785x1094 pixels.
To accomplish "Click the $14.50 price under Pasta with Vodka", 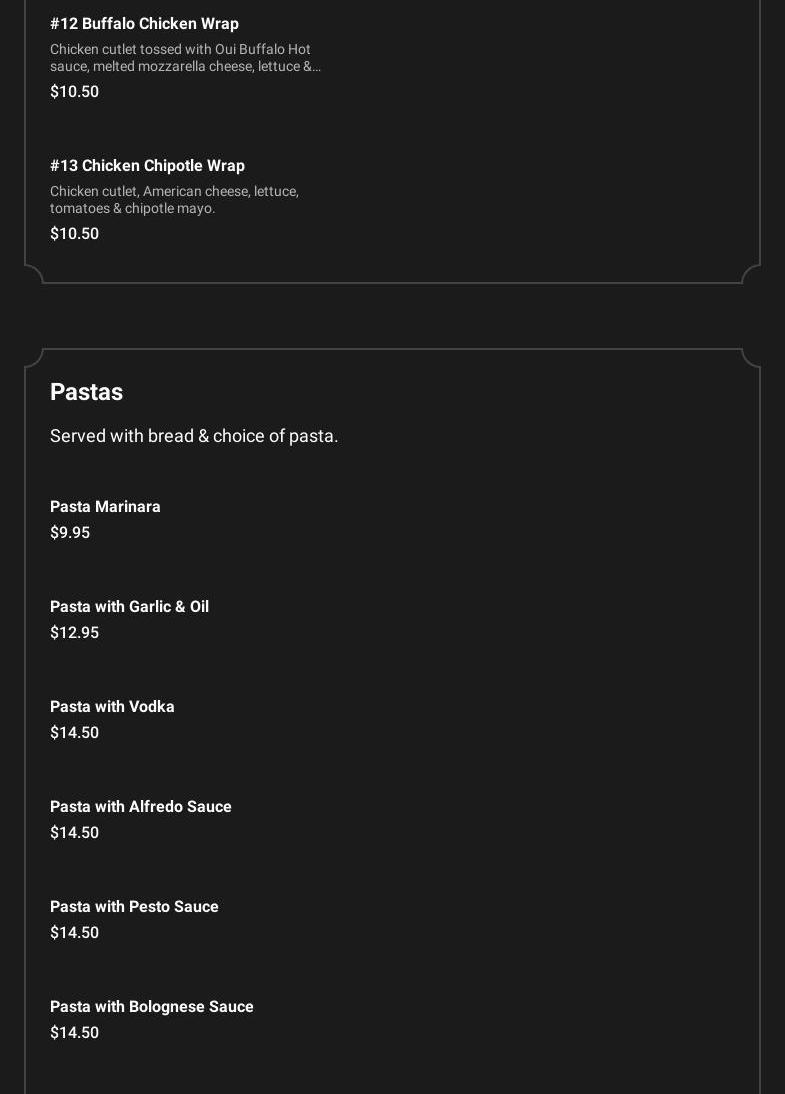I will coord(74,733).
